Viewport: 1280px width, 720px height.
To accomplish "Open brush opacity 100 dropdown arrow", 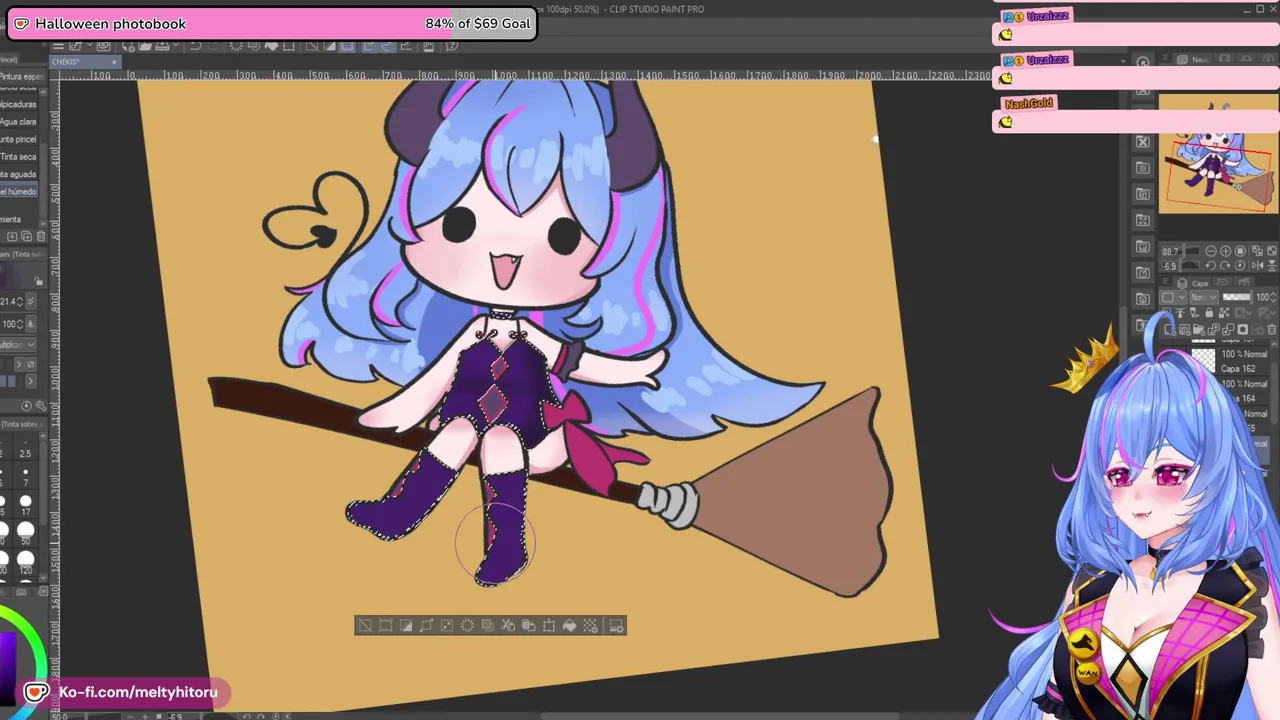I will [30, 324].
